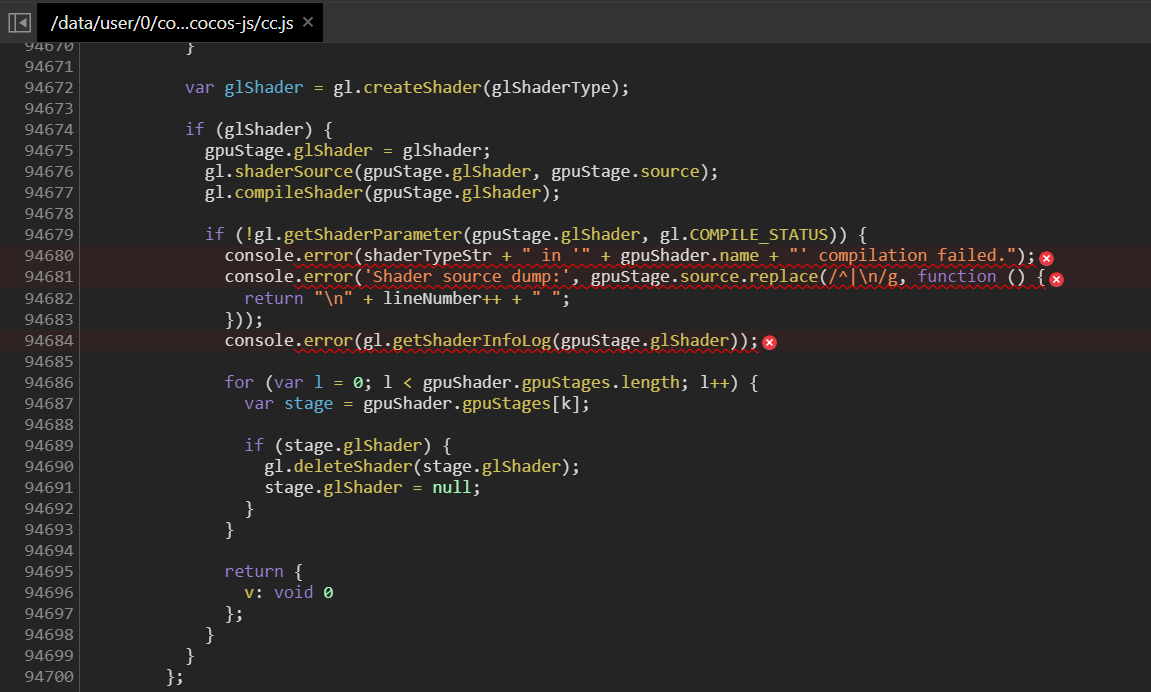Click 'if (glShader)' on line 94674
1151x692 pixels.
point(249,130)
